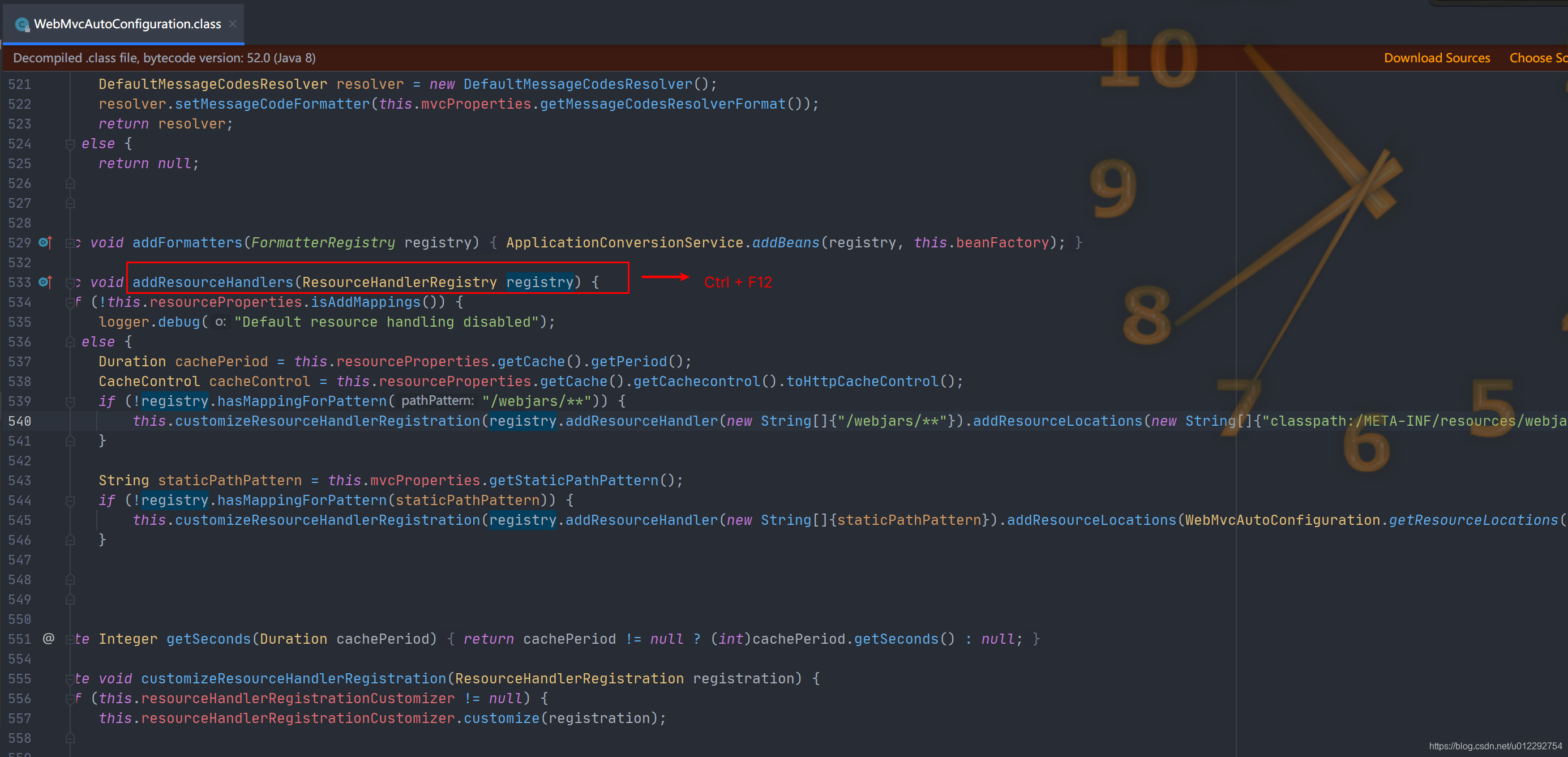The image size is (1568, 757).
Task: Collapse the if block fold on line 539
Action: click(x=71, y=401)
